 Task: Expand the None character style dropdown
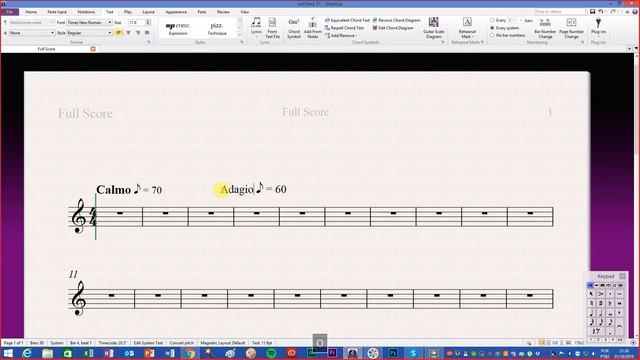point(32,33)
